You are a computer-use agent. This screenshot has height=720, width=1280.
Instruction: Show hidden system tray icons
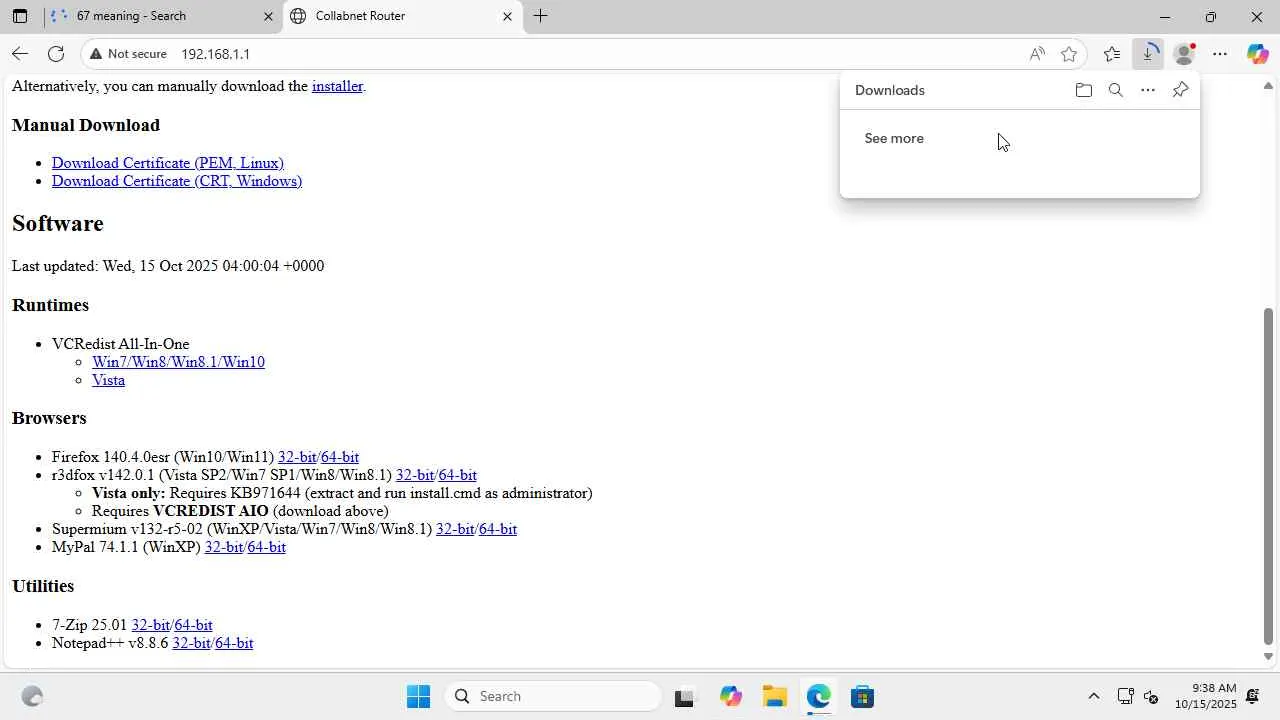[1093, 696]
